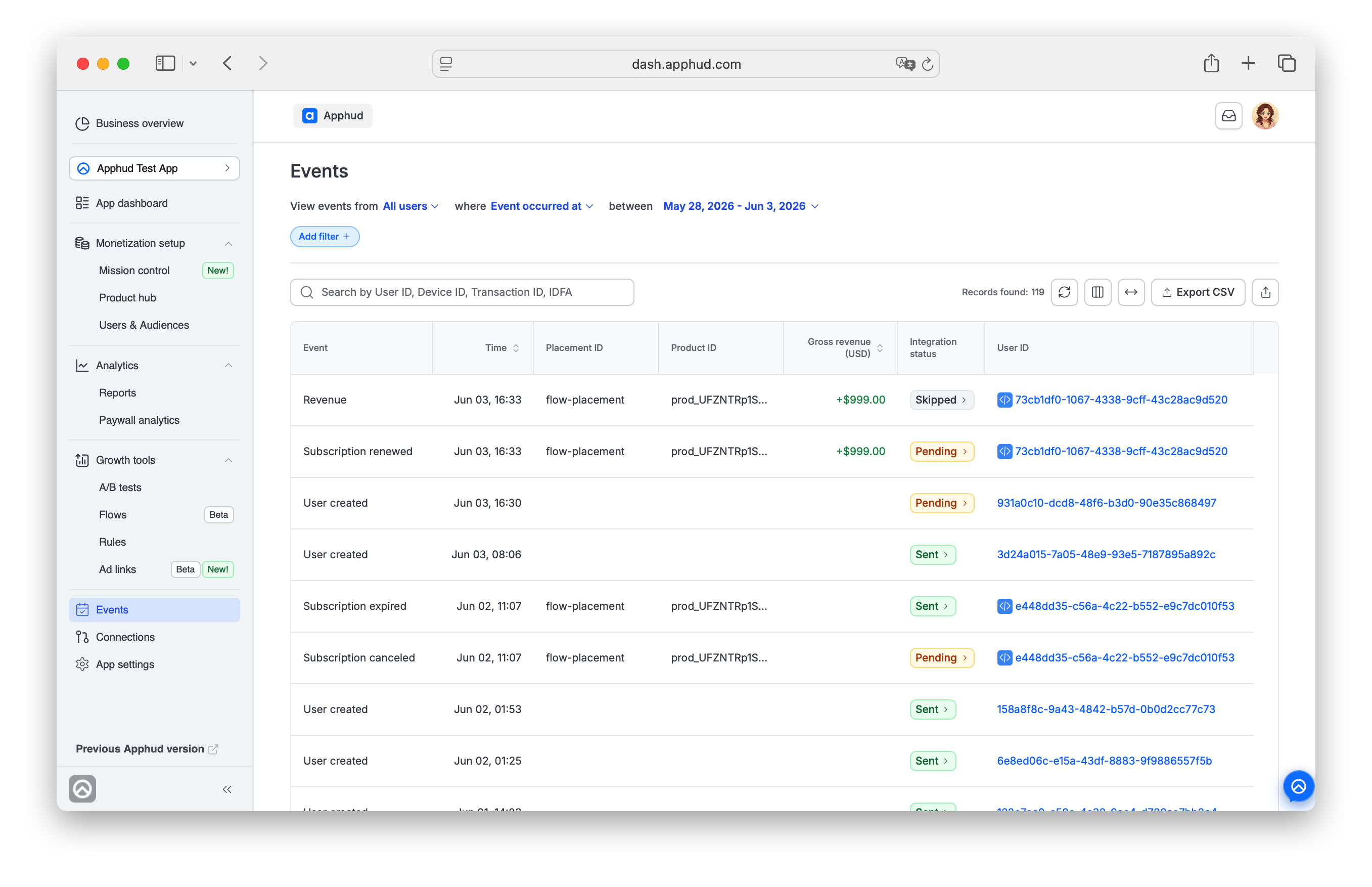This screenshot has width=1372, height=887.
Task: Open user 931a0c10-dcd8-48f6-b3d0-90e35c868497
Action: pos(1106,503)
